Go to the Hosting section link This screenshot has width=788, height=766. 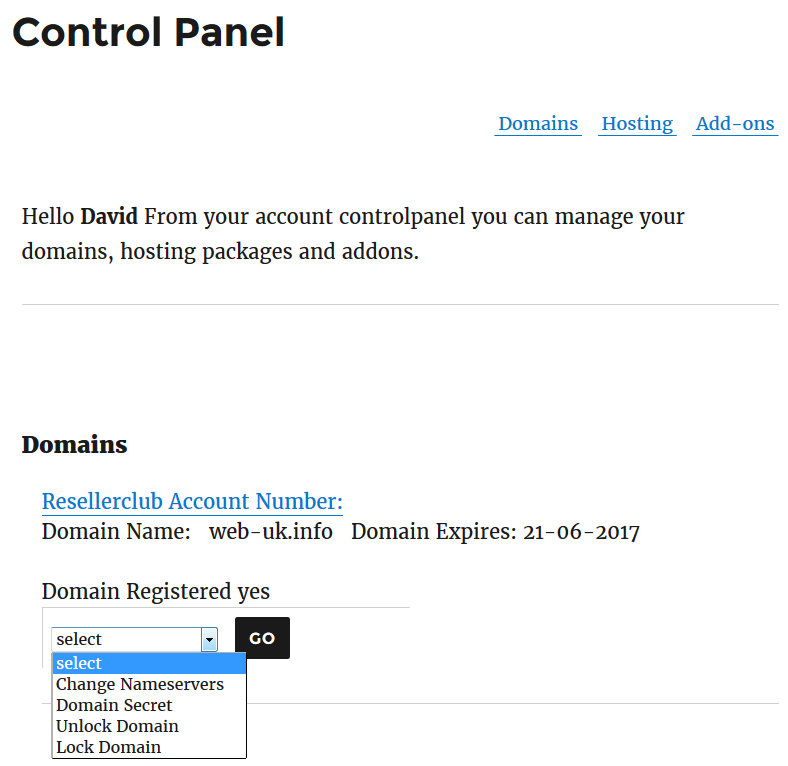coord(637,124)
